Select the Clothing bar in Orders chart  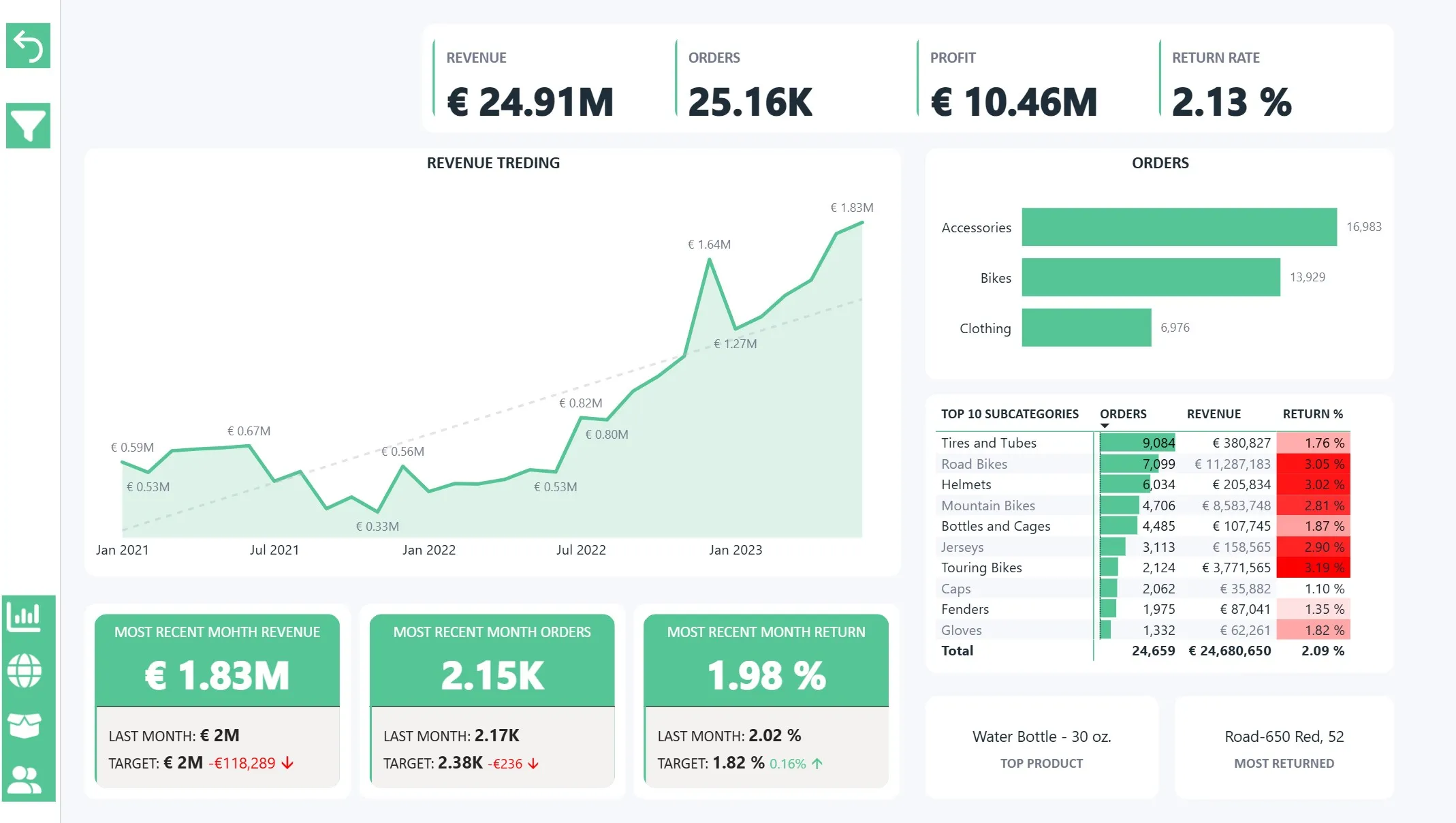[x=1086, y=328]
